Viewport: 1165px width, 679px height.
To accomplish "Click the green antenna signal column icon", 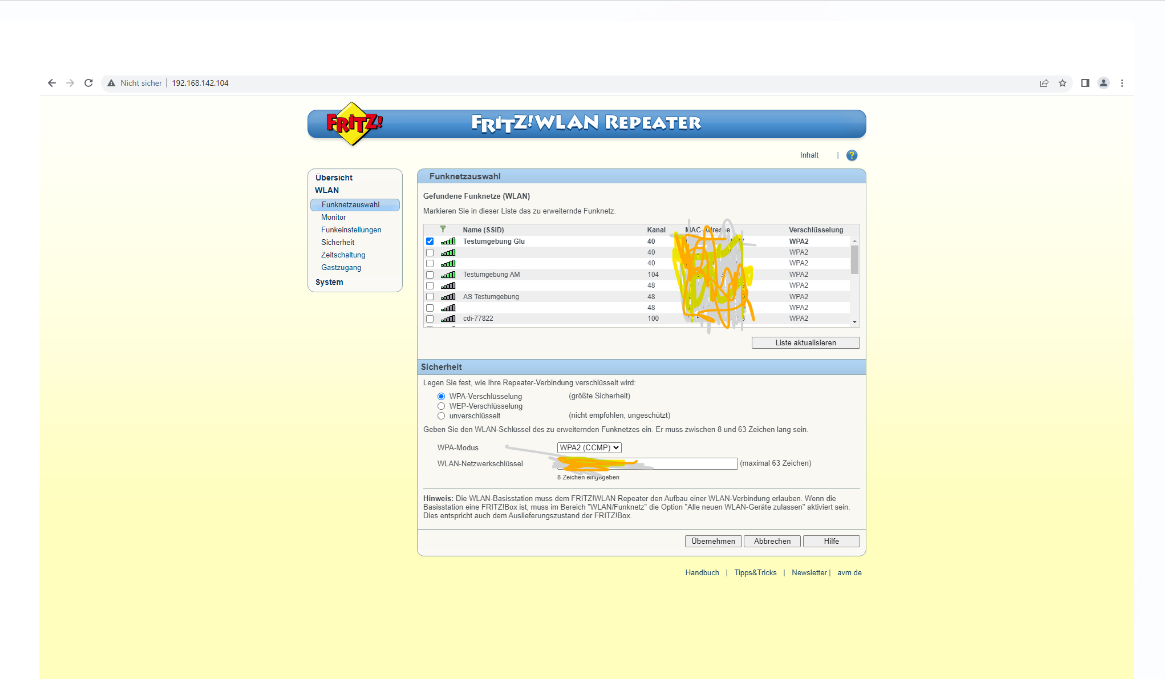I will click(443, 230).
